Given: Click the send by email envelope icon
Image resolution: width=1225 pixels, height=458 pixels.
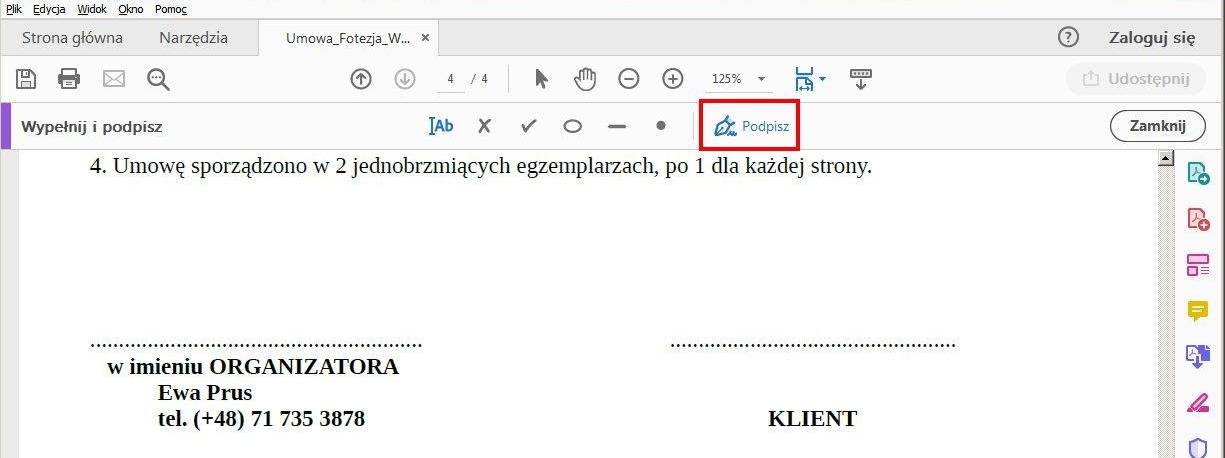Looking at the screenshot, I should (x=114, y=79).
